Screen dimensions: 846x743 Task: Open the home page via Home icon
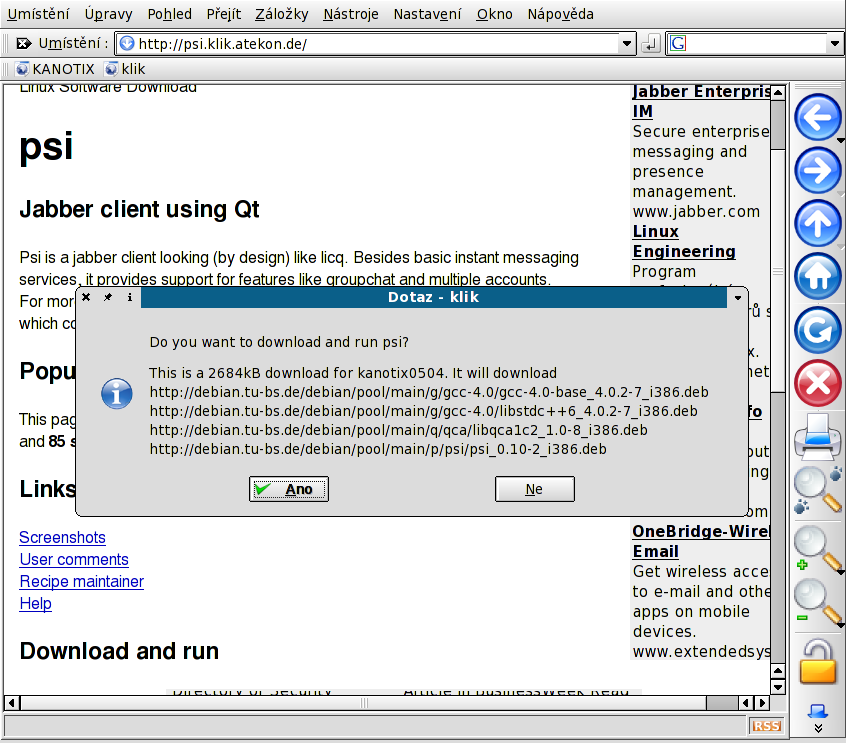coord(817,276)
